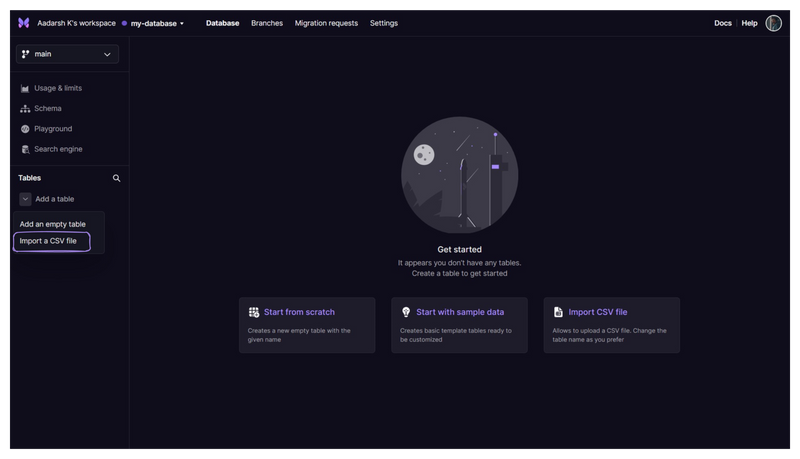Viewport: 800px width, 459px height.
Task: Click the Start from scratch grid icon
Action: pos(254,312)
